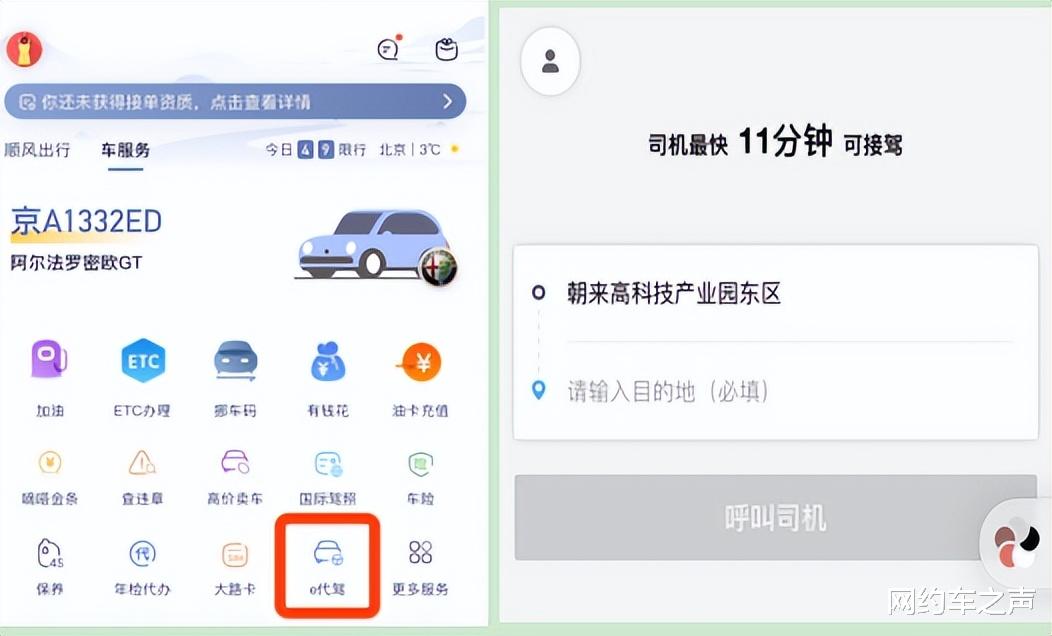This screenshot has width=1052, height=636.
Task: Tap the 查违章 warning triangle icon
Action: coord(142,462)
